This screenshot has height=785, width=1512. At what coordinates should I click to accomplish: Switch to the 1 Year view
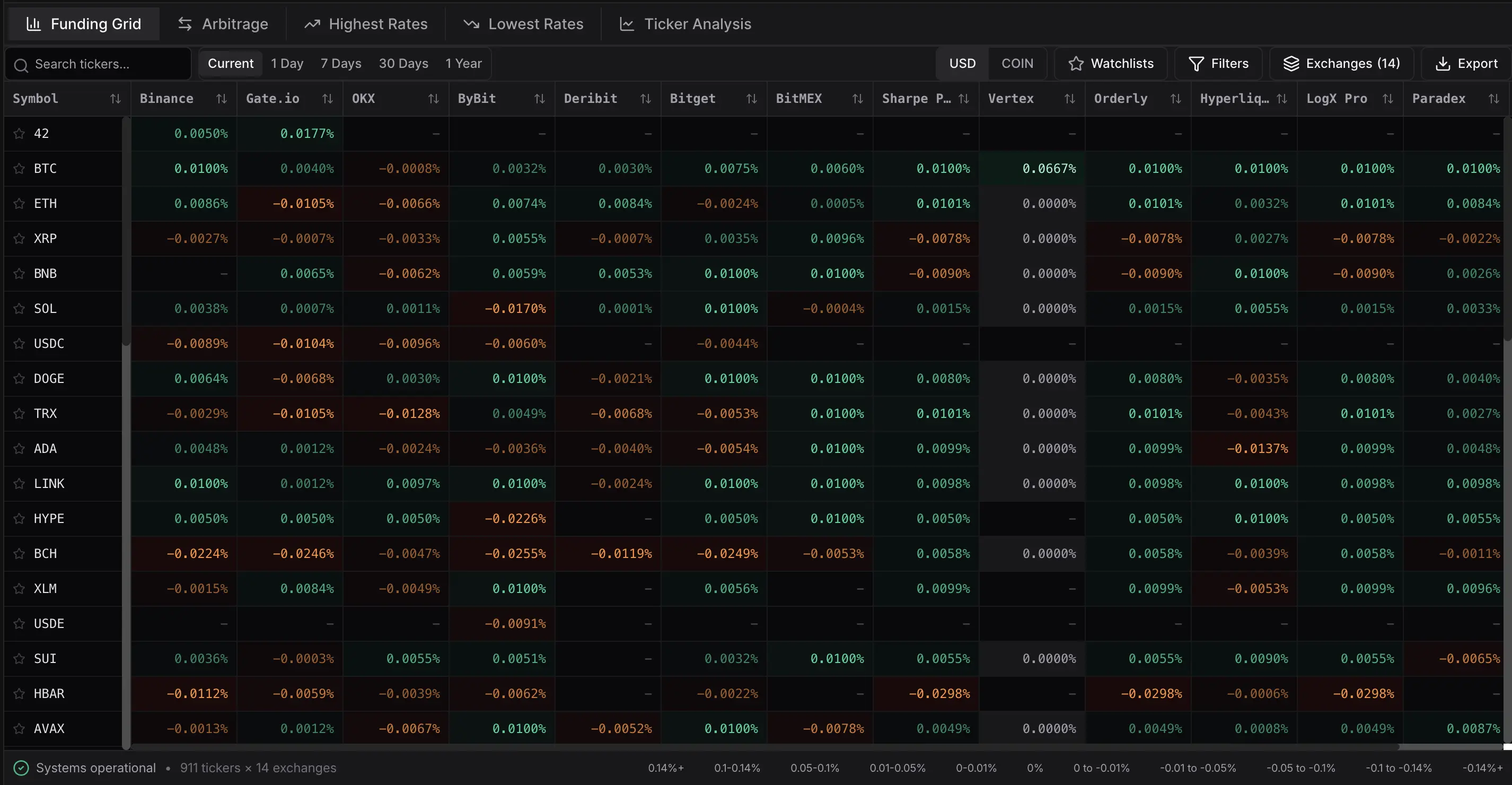[x=464, y=64]
